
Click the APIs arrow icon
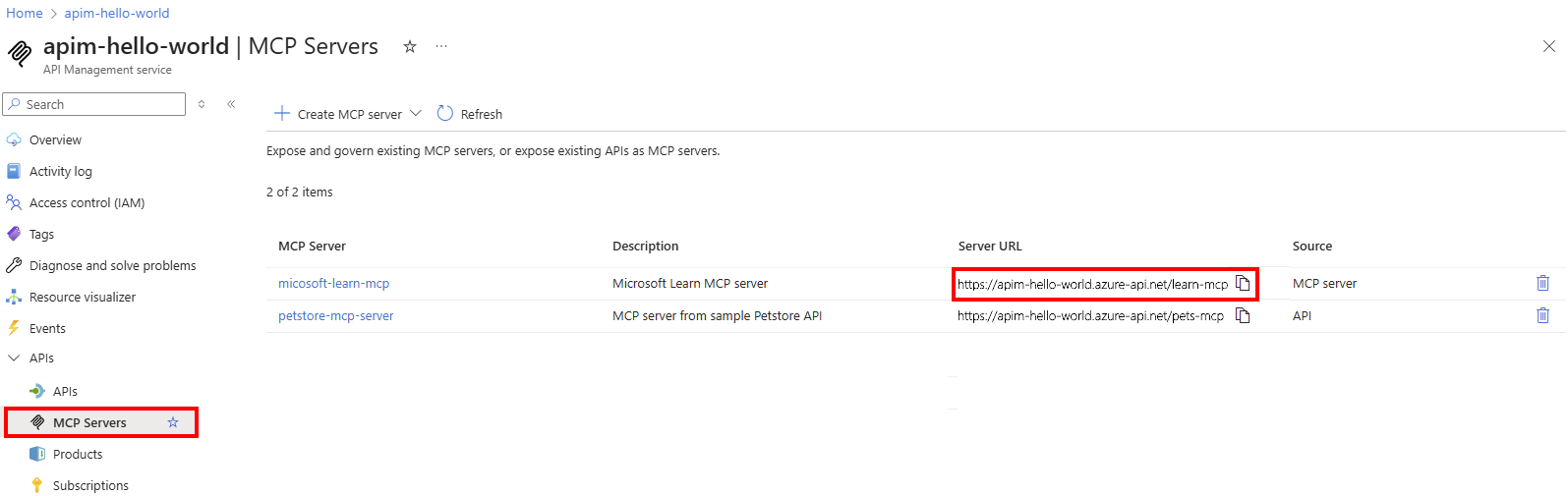37,391
